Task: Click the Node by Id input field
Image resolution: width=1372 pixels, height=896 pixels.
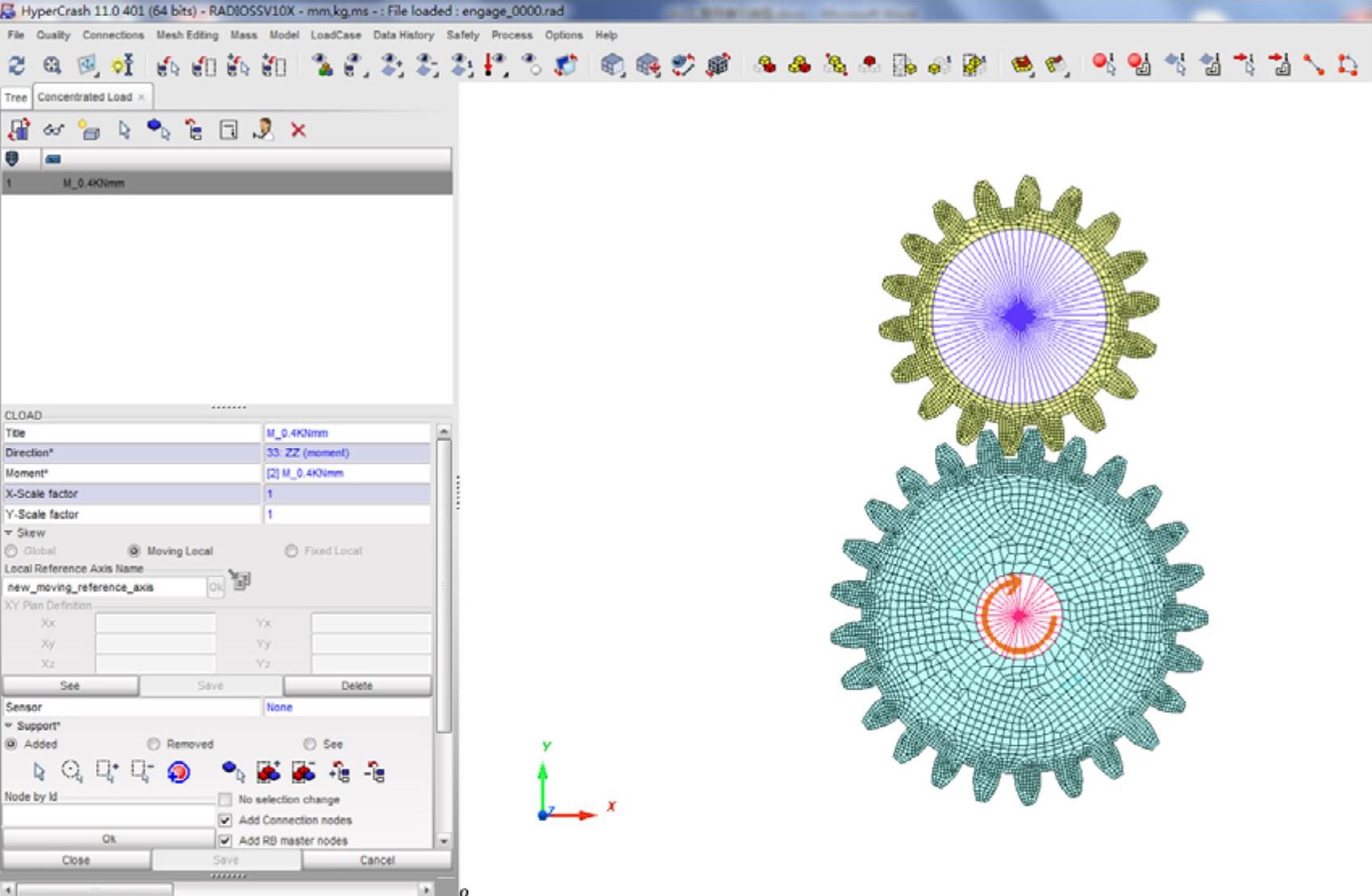Action: coord(108,816)
